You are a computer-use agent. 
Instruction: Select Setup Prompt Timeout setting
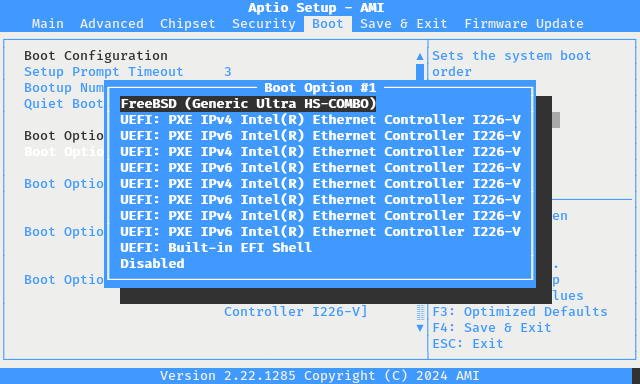104,72
